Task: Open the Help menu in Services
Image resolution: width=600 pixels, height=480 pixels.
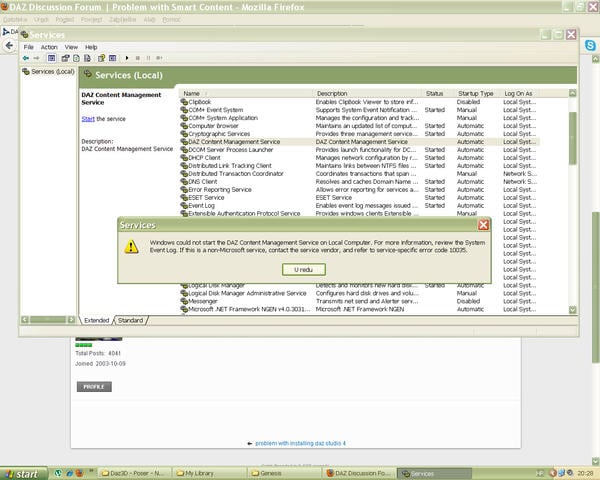Action: click(91, 47)
